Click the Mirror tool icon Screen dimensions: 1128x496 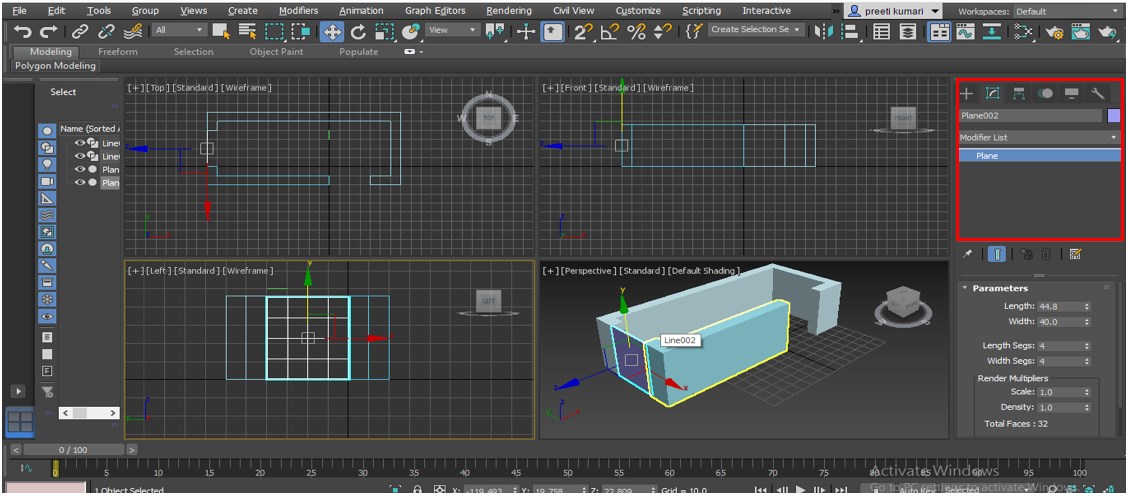(823, 32)
